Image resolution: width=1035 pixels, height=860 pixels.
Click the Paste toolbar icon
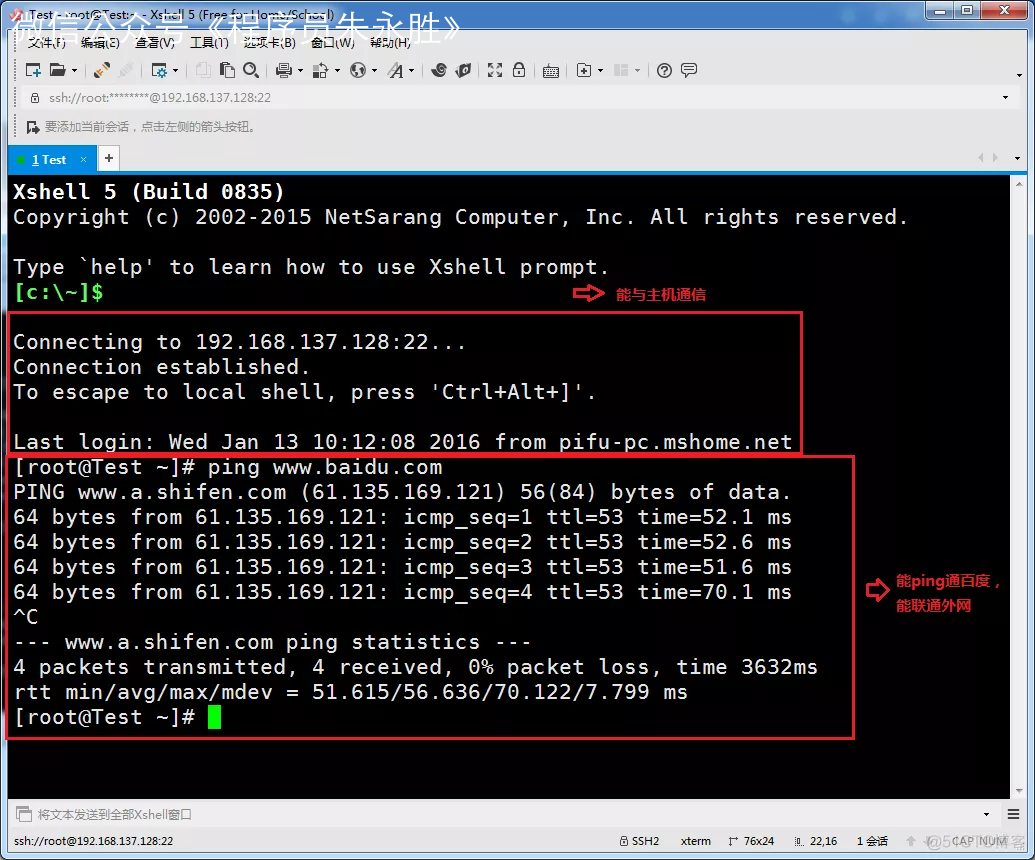229,70
